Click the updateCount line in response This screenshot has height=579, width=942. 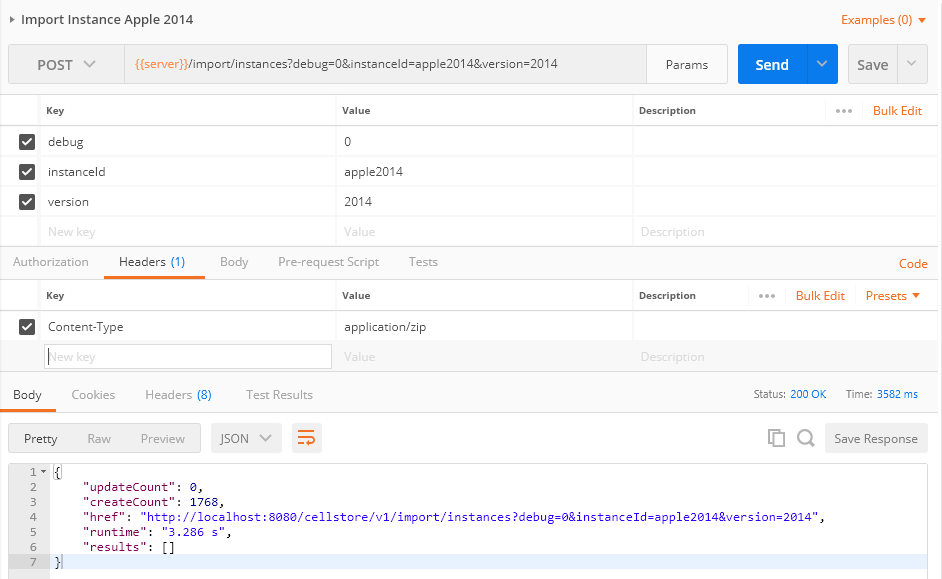[143, 487]
